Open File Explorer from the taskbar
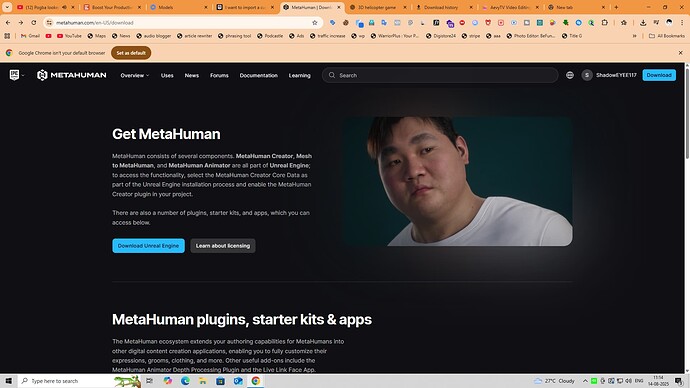Screen dimensions: 690x388 pyautogui.click(x=202, y=381)
